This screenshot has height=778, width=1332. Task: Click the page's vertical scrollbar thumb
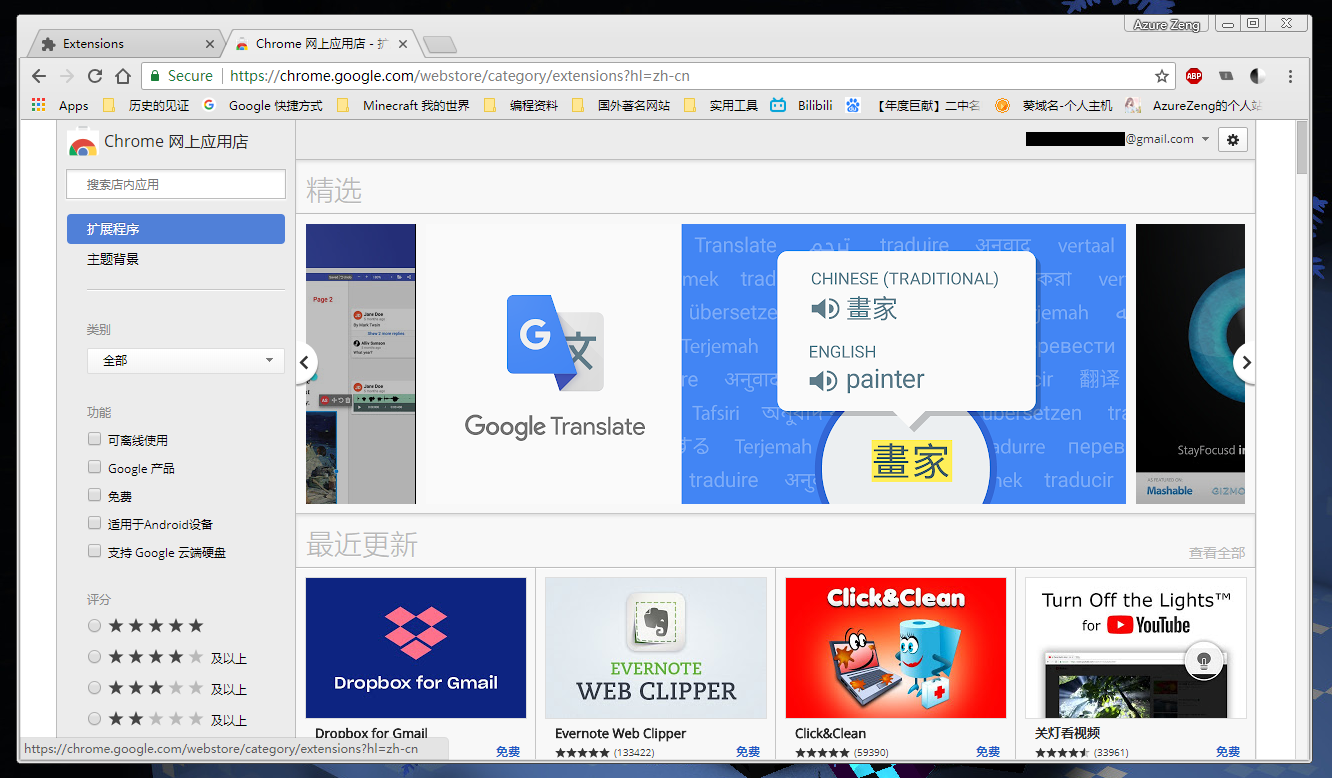pos(1302,148)
